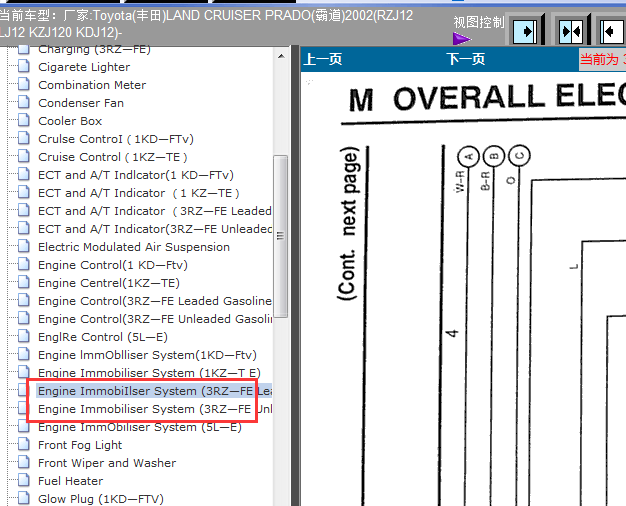Screen dimensions: 626x506
Task: Click the tree scrollbar up arrow
Action: point(281,56)
